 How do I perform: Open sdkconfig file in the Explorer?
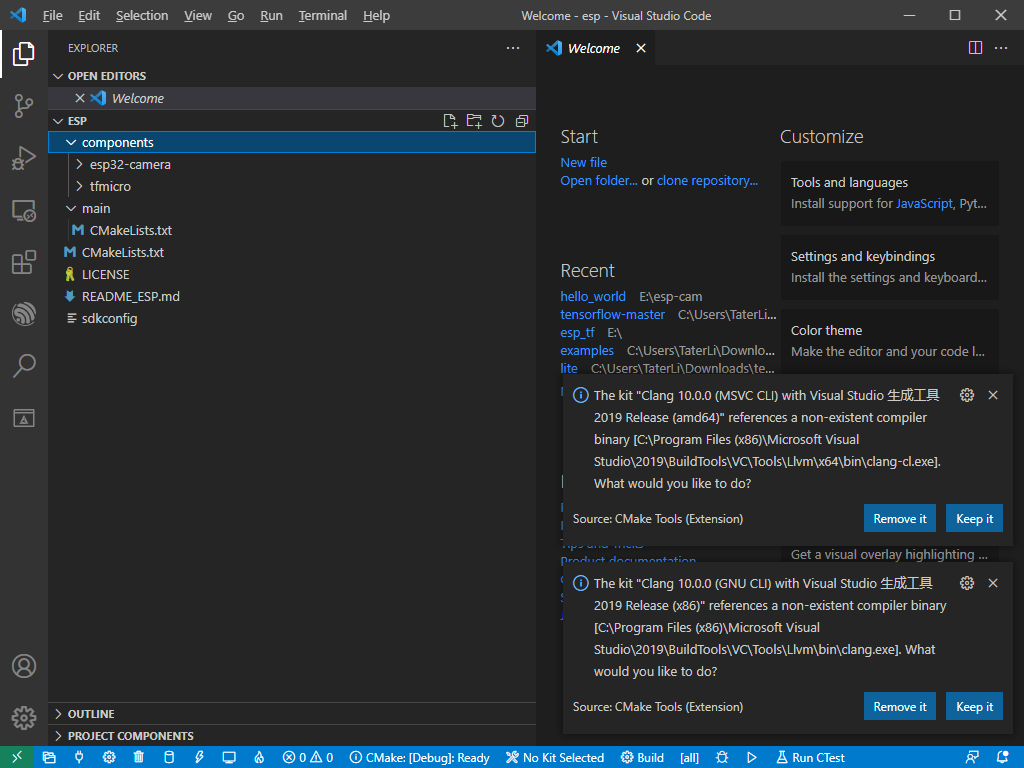tap(293, 318)
